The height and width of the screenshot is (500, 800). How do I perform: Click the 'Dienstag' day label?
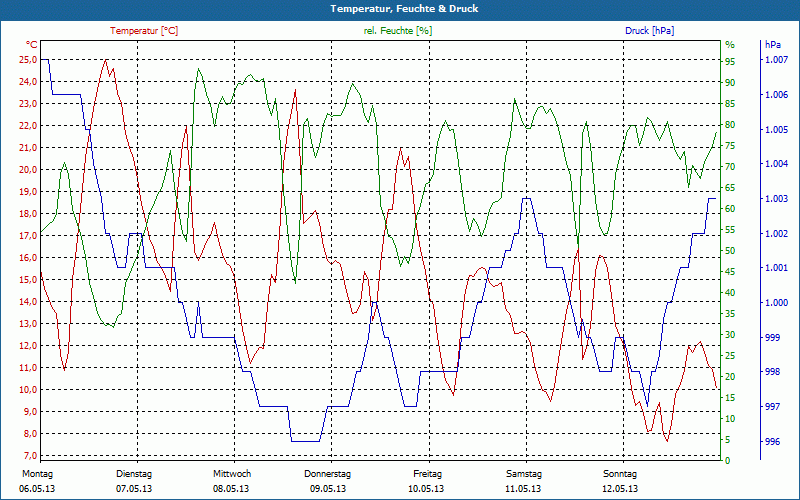(x=134, y=474)
